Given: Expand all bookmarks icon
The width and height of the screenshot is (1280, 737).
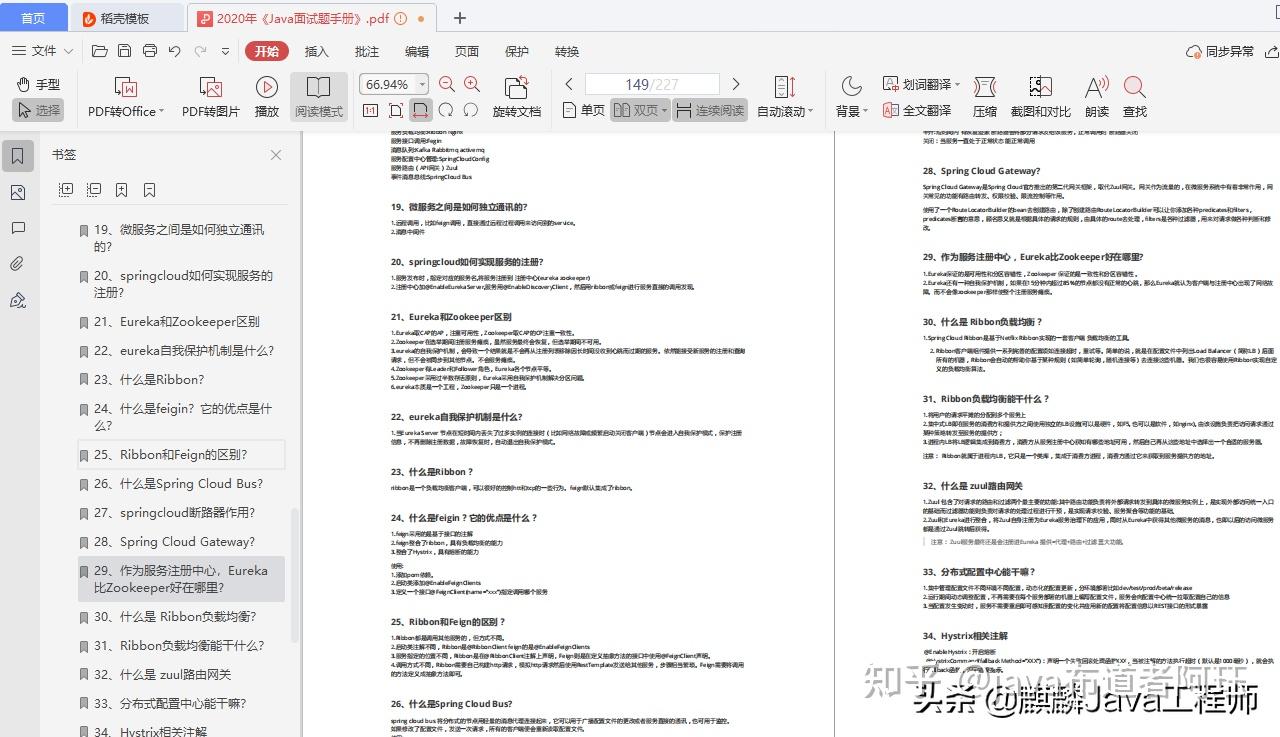Looking at the screenshot, I should click(66, 189).
